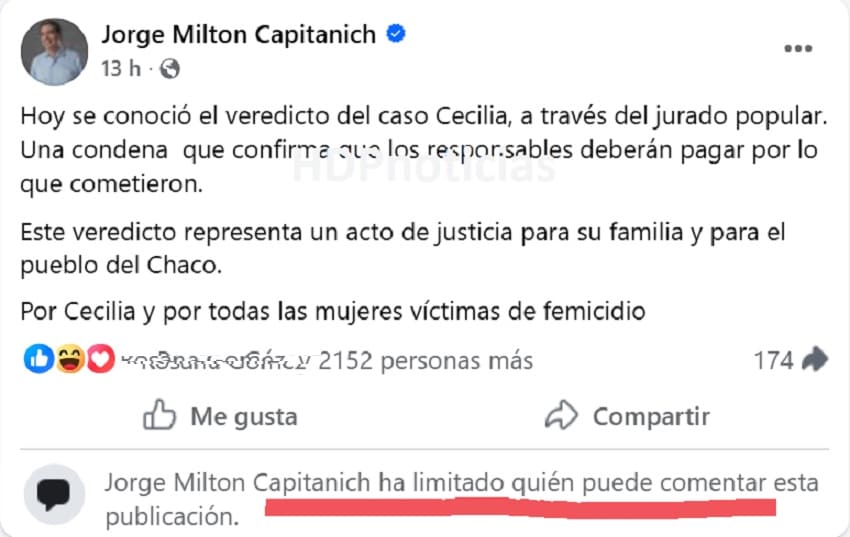850x537 pixels.
Task: Click the black comment bubble icon
Action: coord(53,496)
